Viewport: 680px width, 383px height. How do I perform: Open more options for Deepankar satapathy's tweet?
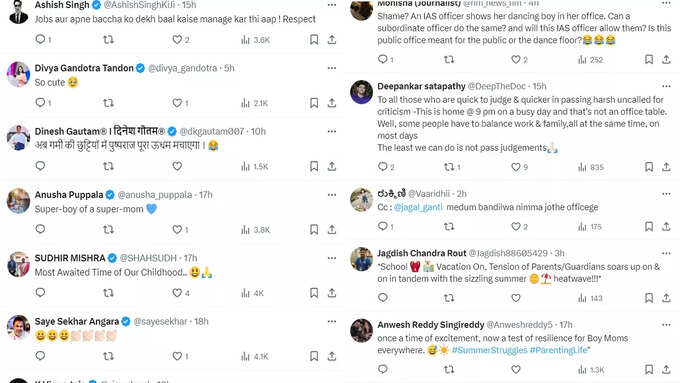coord(667,86)
